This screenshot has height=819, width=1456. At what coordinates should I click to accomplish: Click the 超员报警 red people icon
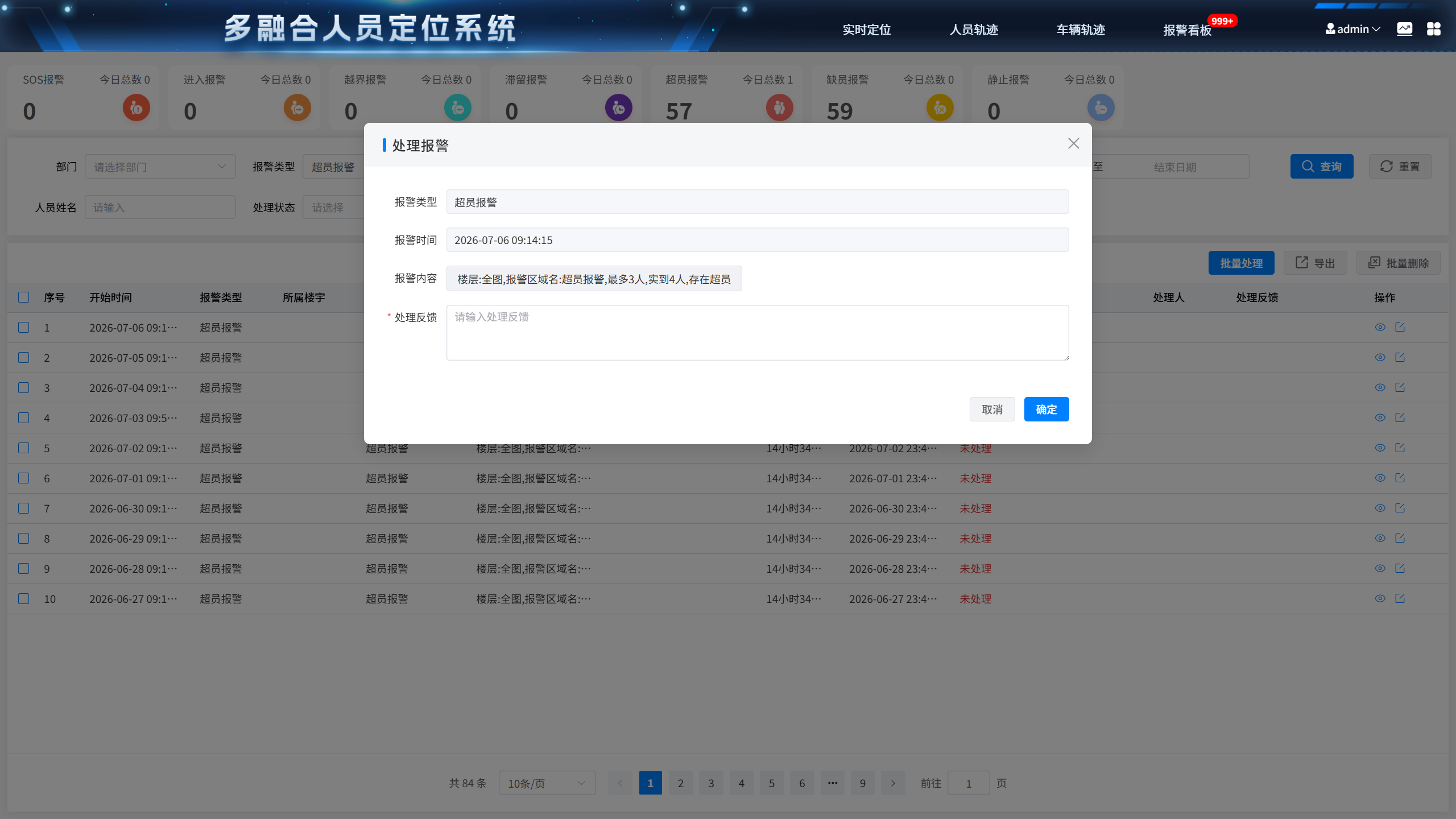780,107
